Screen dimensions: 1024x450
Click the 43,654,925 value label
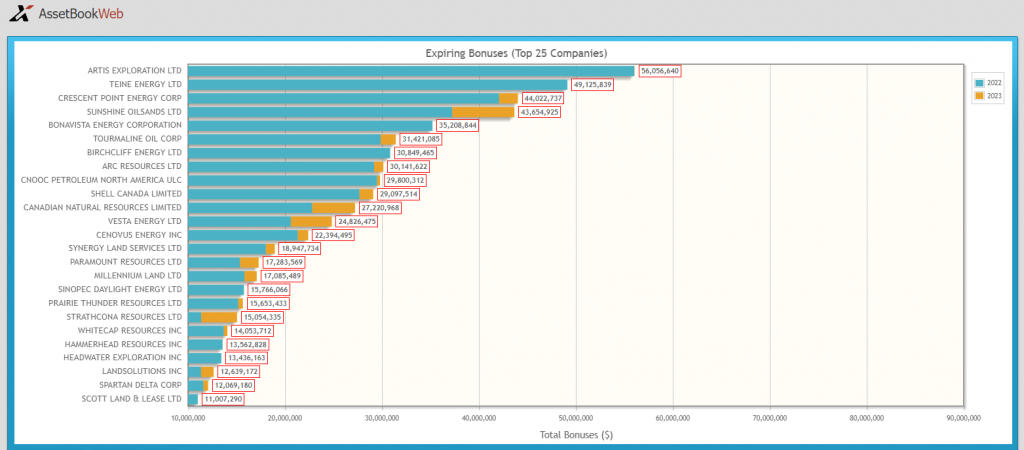[539, 112]
